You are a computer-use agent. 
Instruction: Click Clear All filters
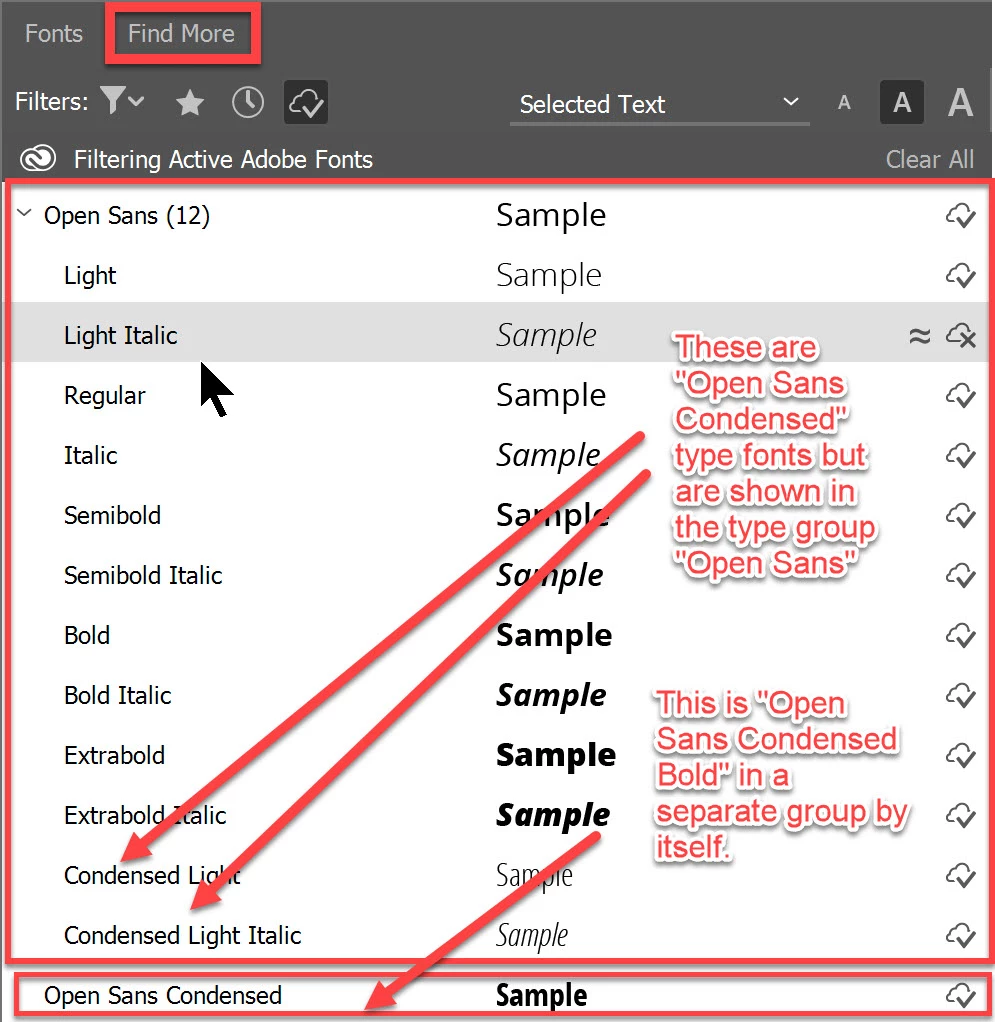tap(930, 159)
